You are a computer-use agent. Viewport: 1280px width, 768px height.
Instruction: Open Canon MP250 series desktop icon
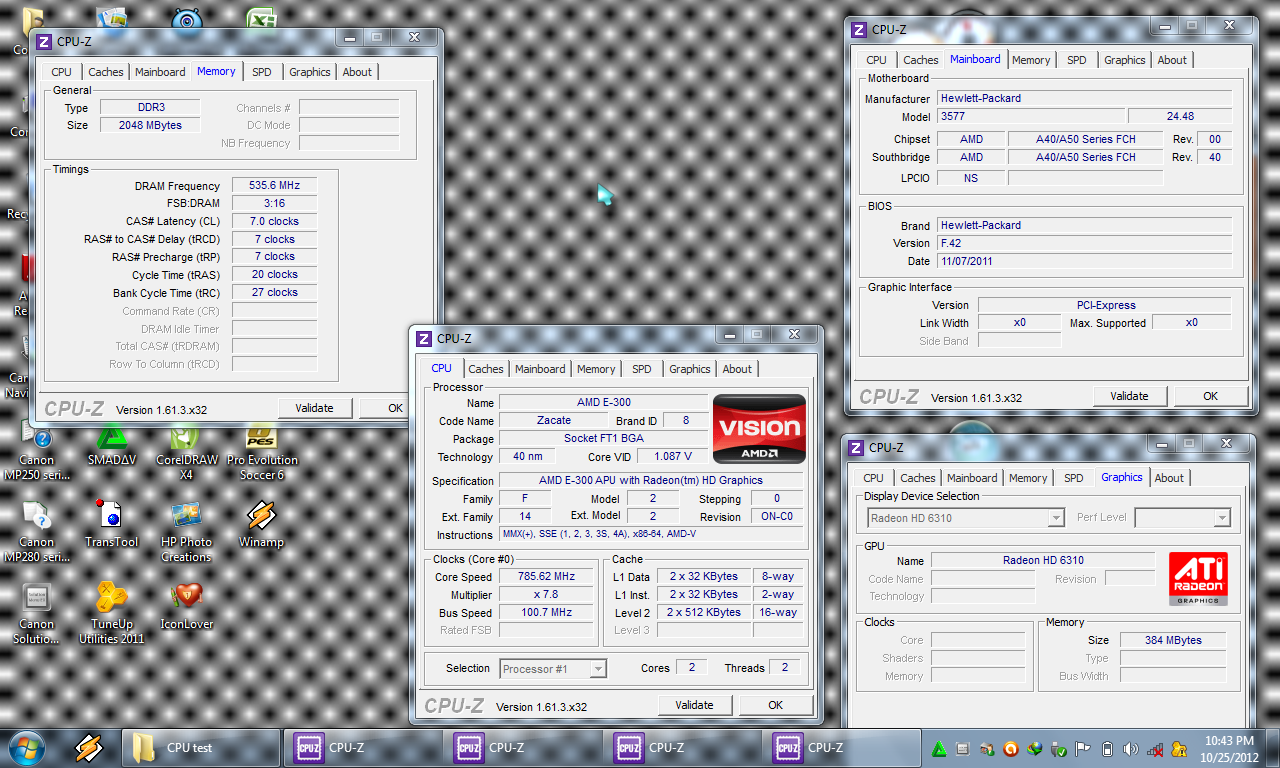pos(37,452)
